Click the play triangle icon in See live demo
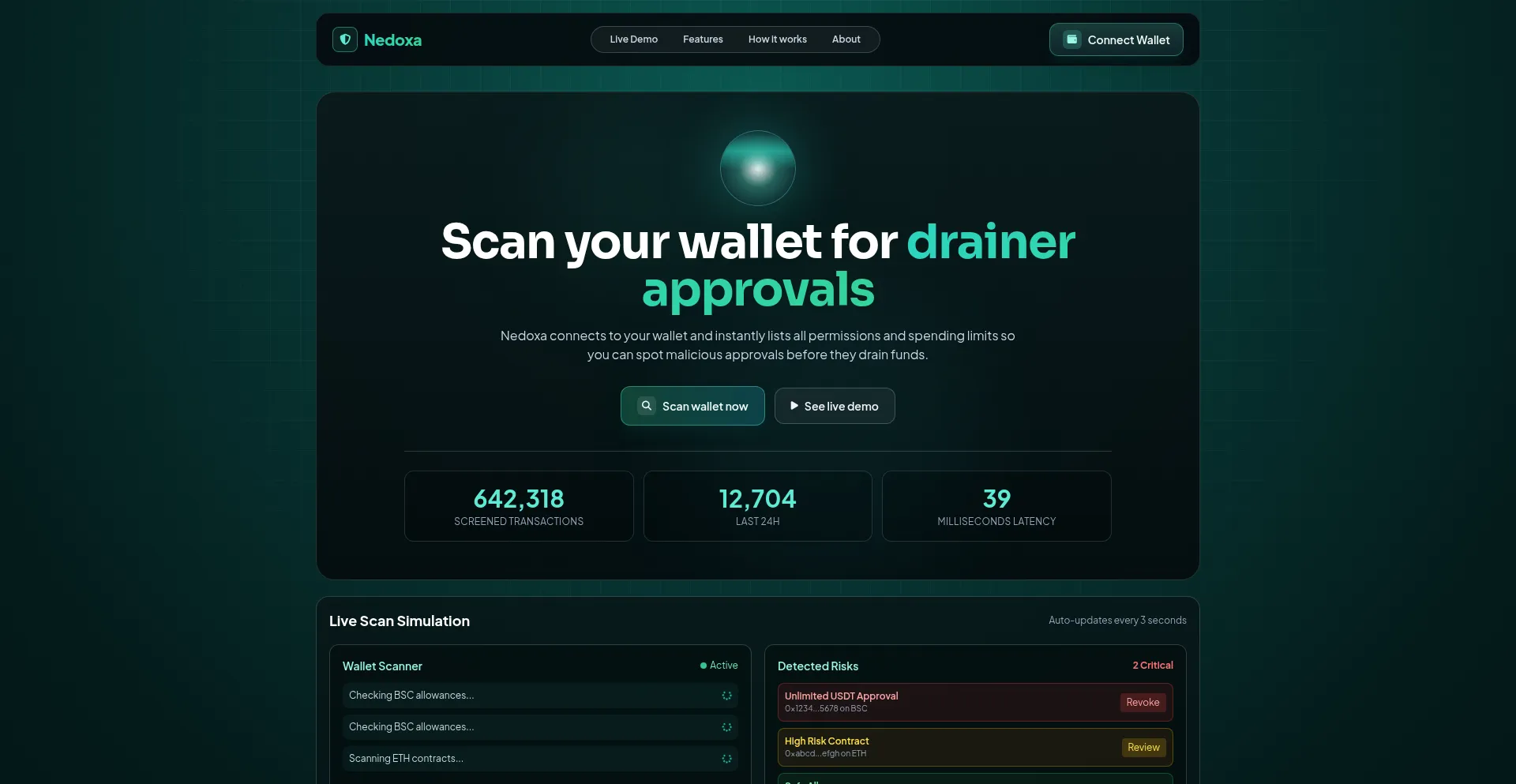The width and height of the screenshot is (1516, 784). coord(794,406)
